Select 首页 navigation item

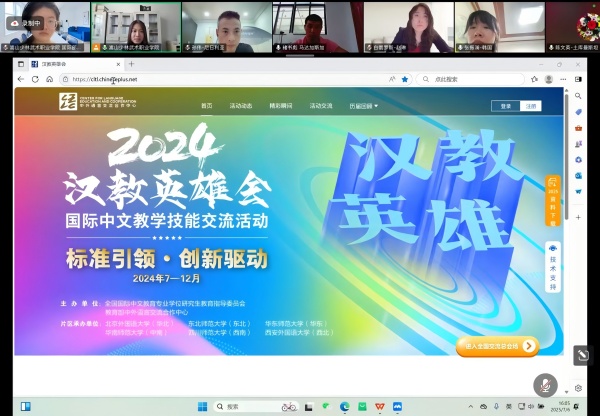click(x=207, y=106)
